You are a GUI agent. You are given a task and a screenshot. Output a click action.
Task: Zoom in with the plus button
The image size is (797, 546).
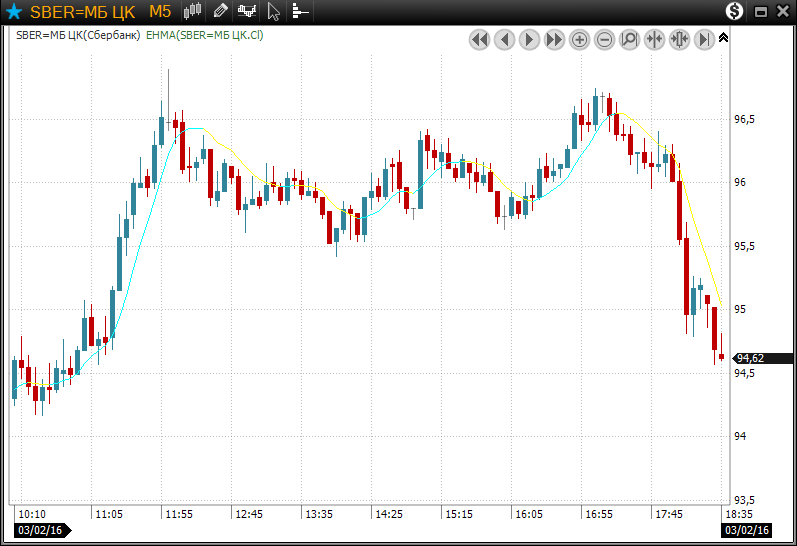(x=579, y=40)
